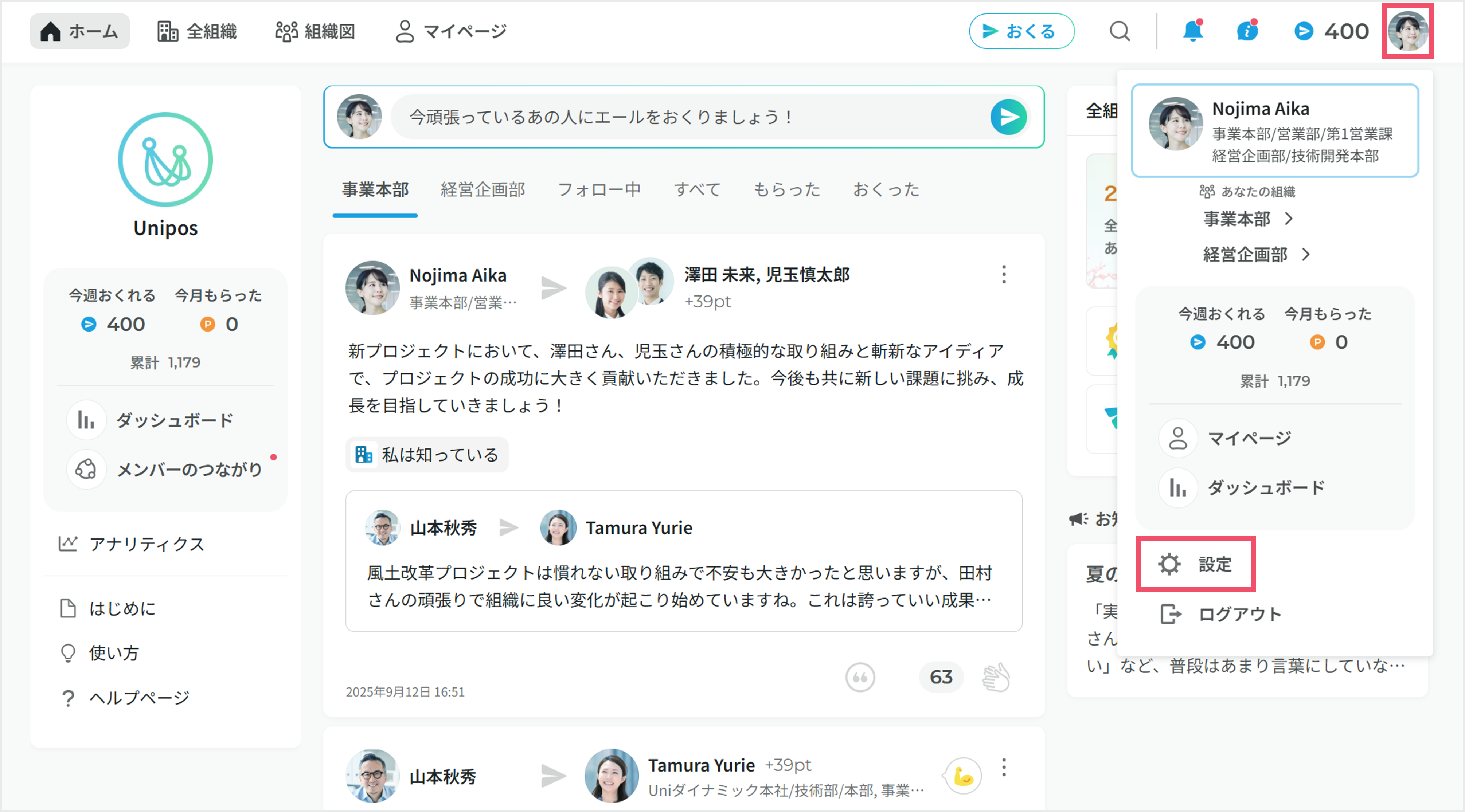This screenshot has width=1465, height=812.
Task: Click the bar-chart icon in dropdown ダッシュボード
Action: click(1178, 488)
